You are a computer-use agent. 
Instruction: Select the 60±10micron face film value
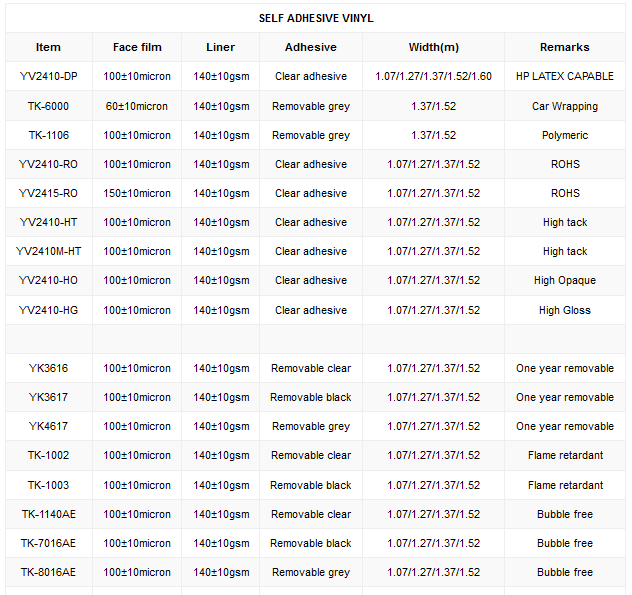(137, 106)
